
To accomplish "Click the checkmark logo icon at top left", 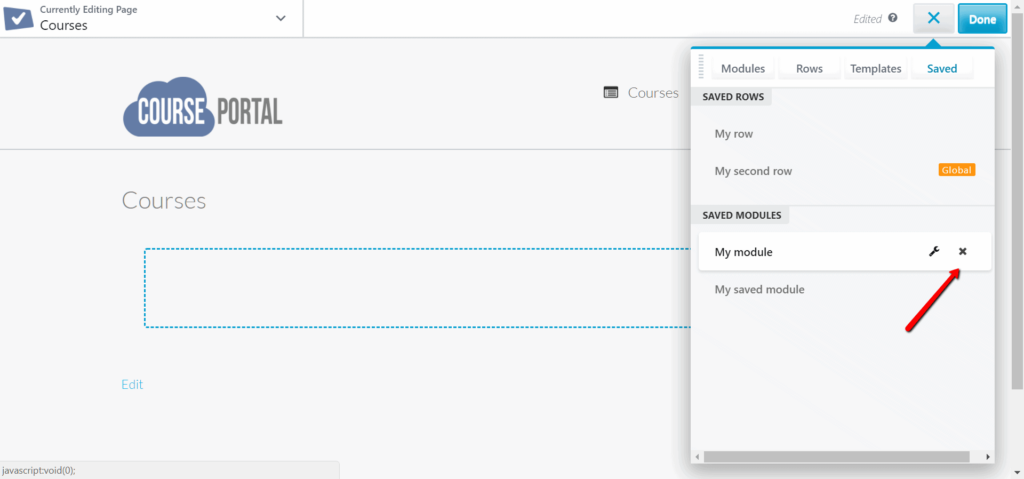I will 20,18.
